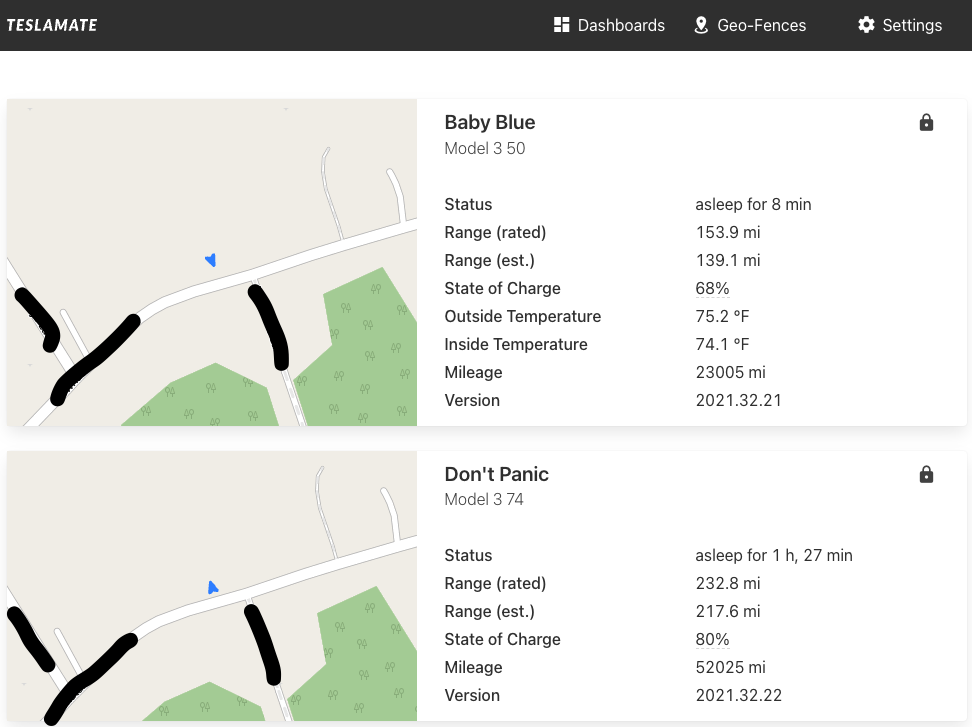Click the 217.6 mi estimated range value
This screenshot has width=972, height=727.
coord(728,611)
